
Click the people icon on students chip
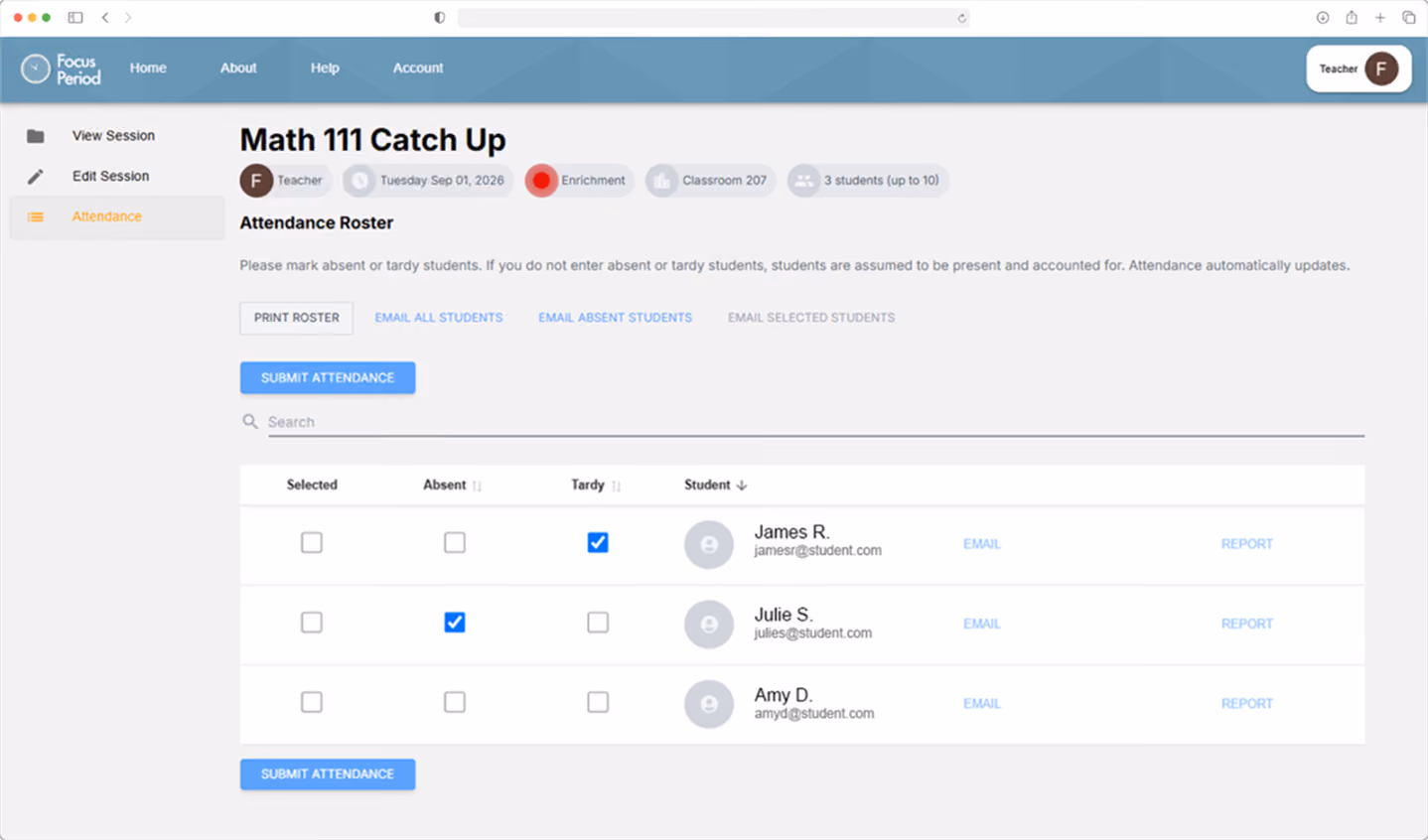(803, 181)
